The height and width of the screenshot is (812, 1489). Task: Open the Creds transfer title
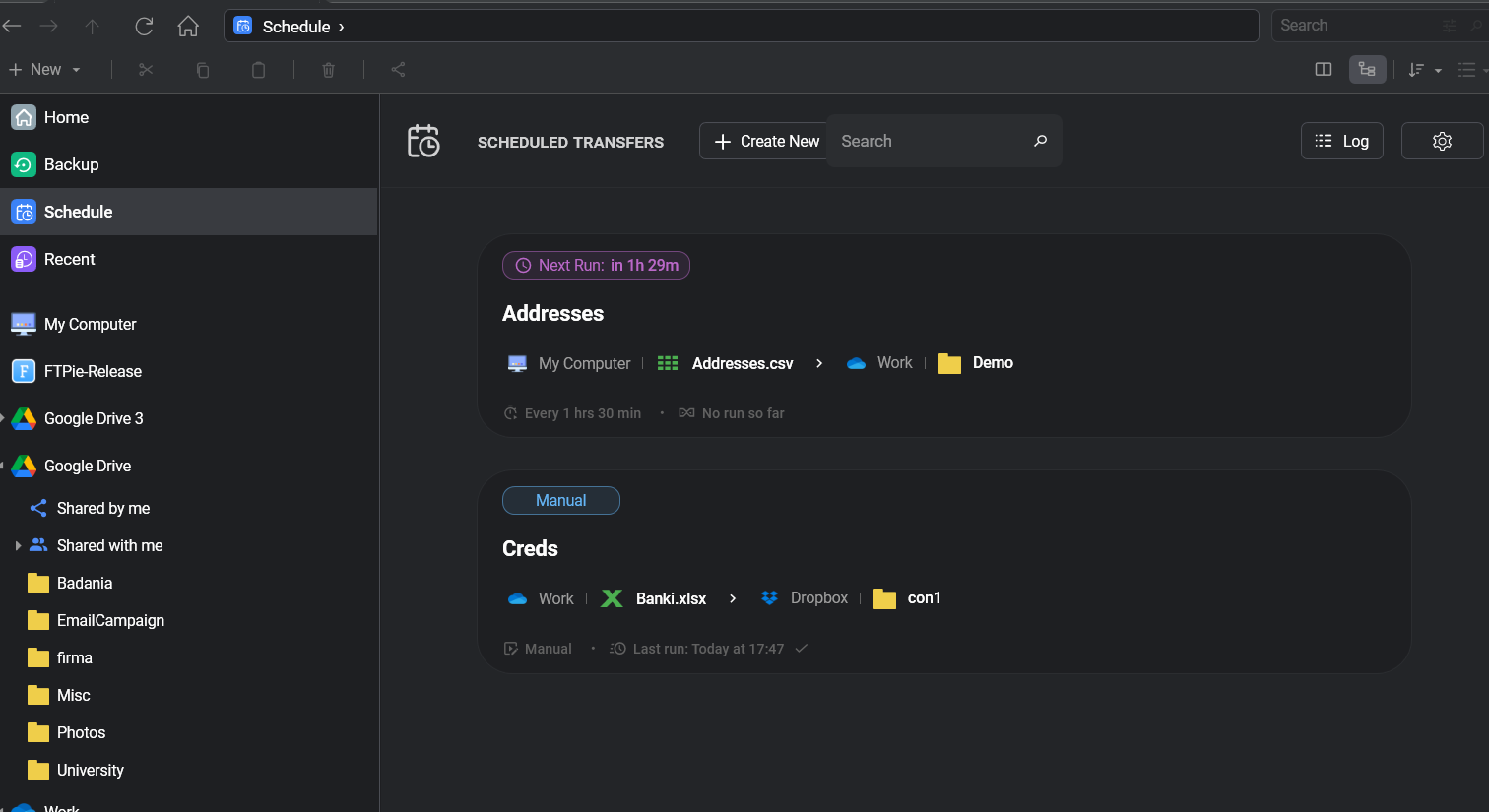point(530,548)
